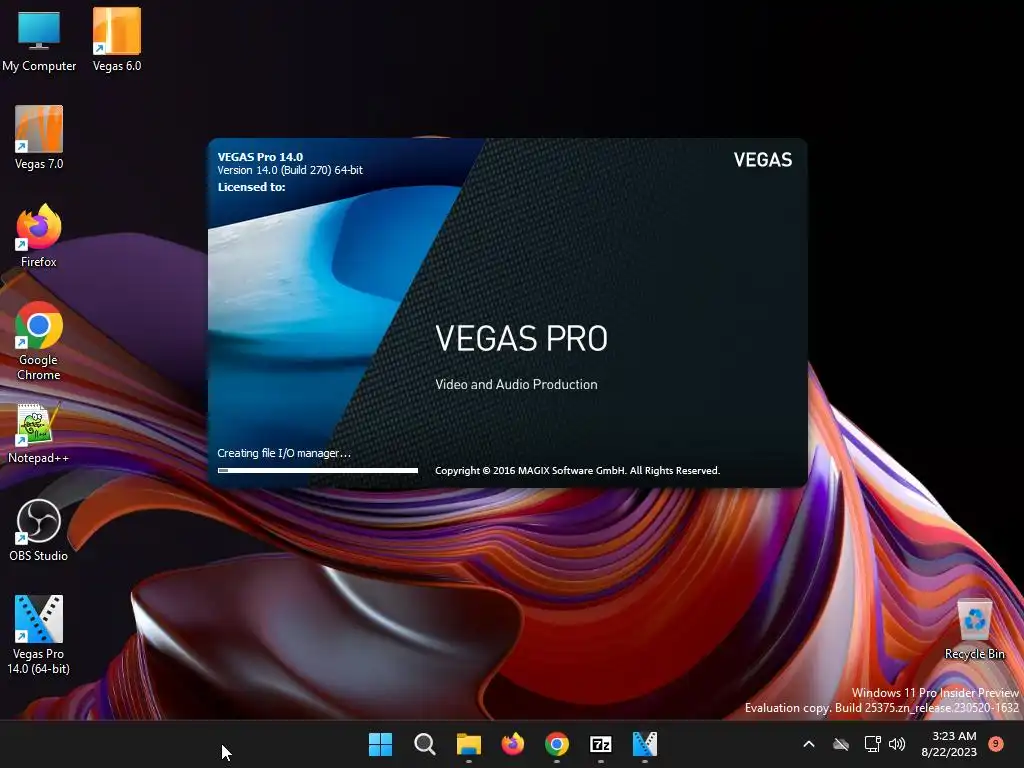This screenshot has width=1024, height=768.
Task: Open the volume control tray icon
Action: coord(897,744)
